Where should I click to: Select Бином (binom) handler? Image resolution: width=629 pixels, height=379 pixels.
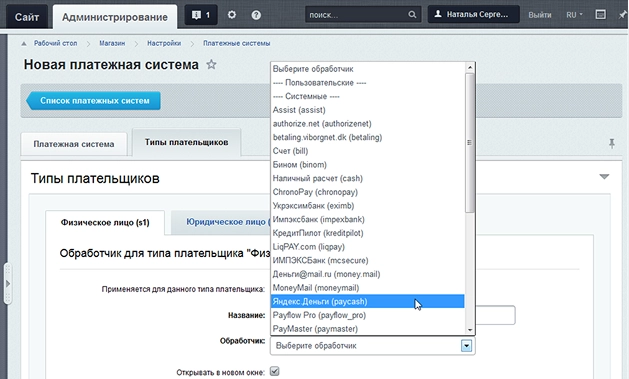[x=368, y=164]
